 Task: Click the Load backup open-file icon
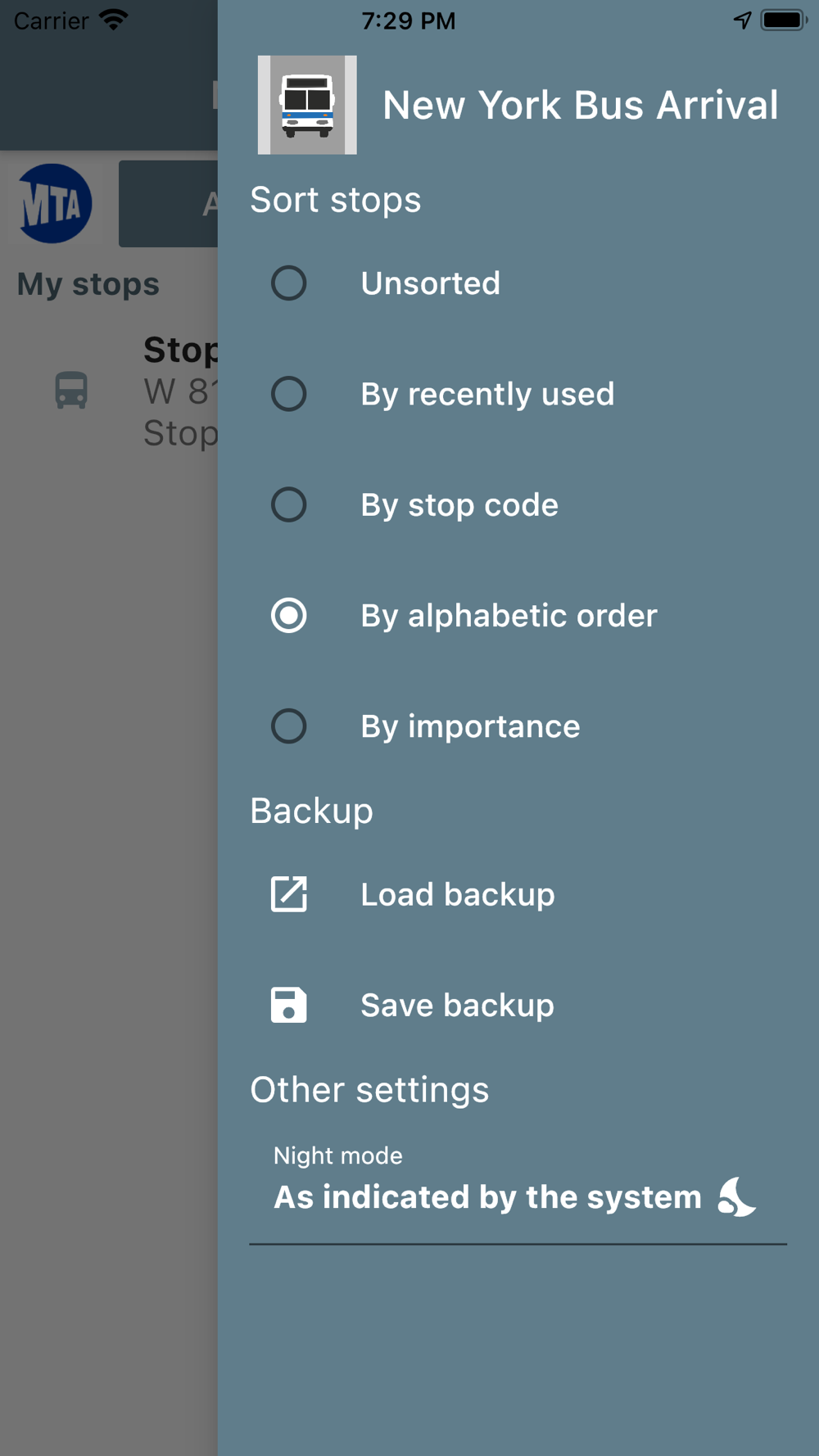288,893
